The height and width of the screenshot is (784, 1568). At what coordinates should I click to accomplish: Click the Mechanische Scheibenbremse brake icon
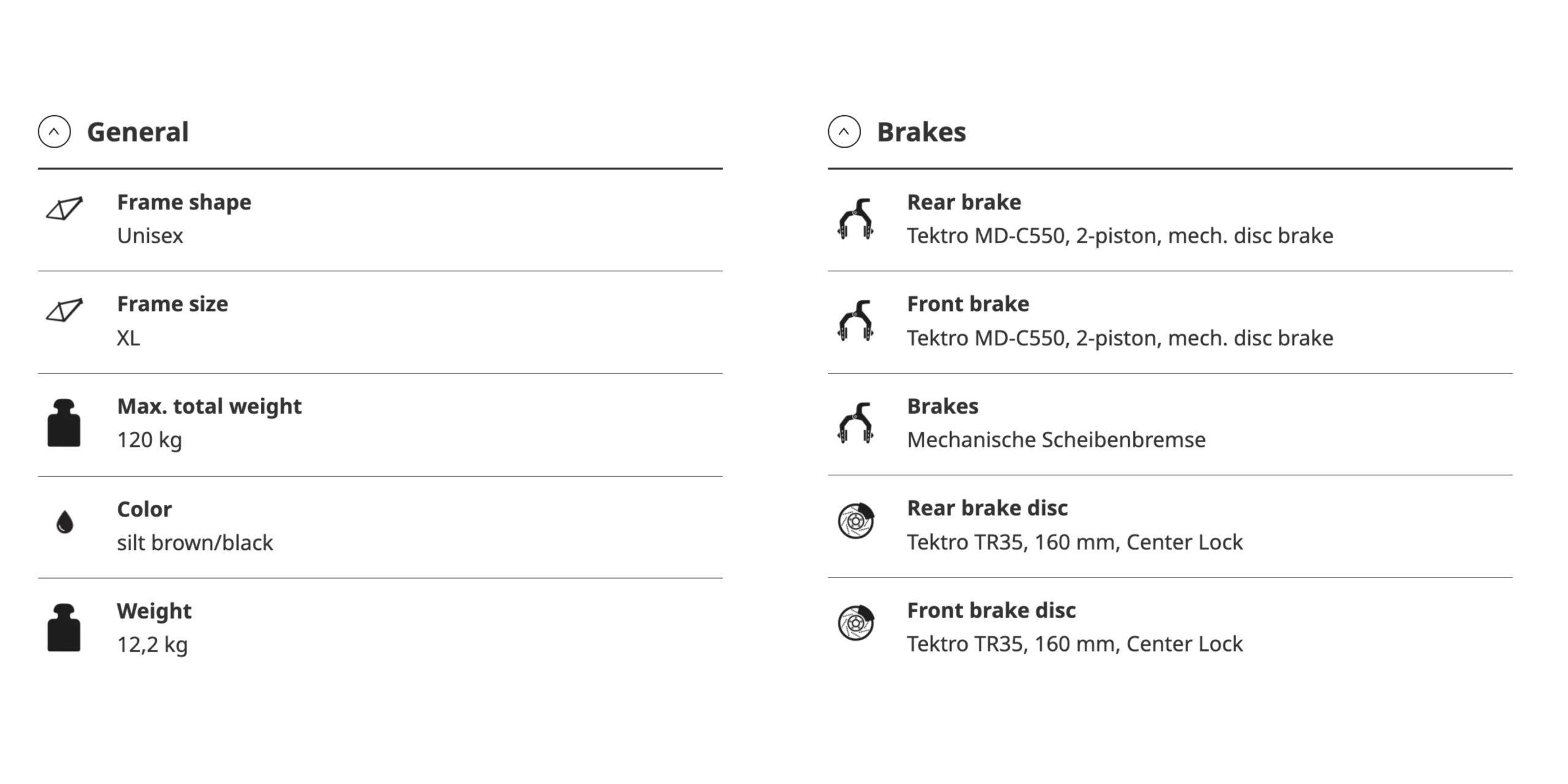coord(856,423)
